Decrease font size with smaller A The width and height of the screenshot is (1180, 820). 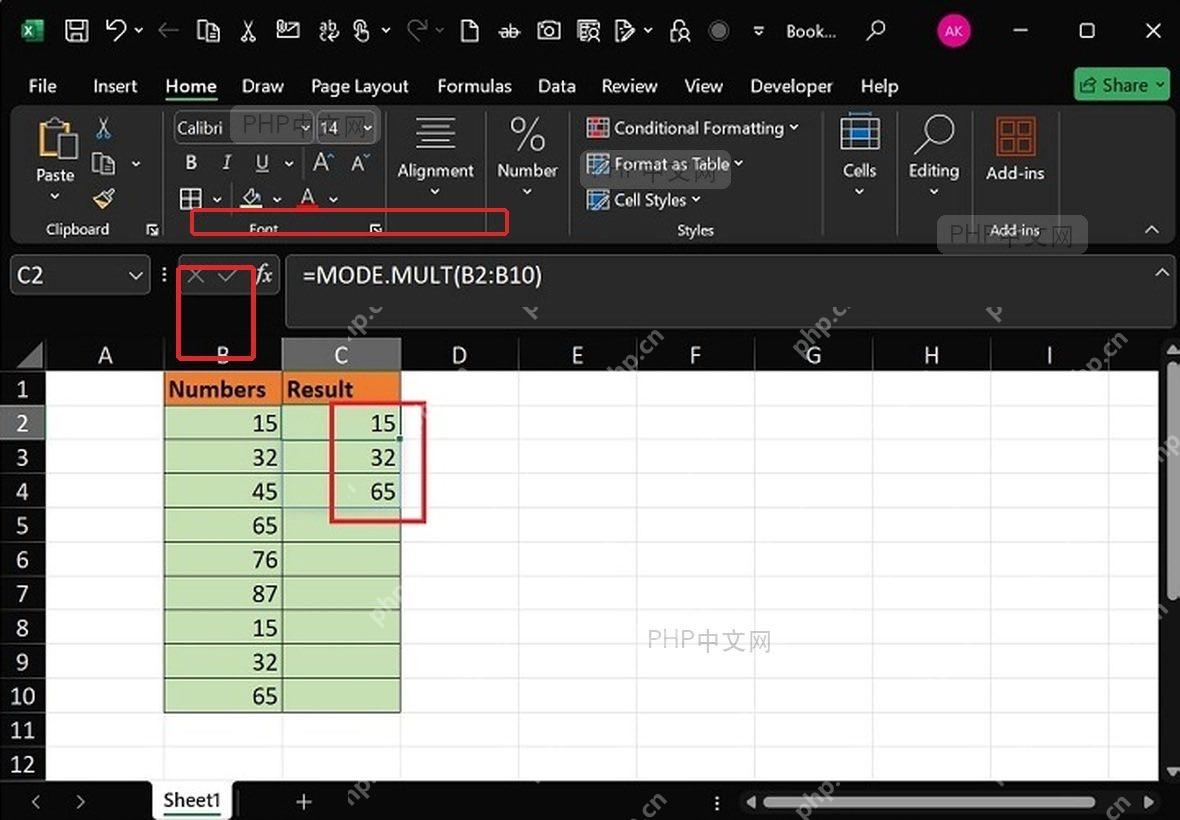click(x=360, y=162)
